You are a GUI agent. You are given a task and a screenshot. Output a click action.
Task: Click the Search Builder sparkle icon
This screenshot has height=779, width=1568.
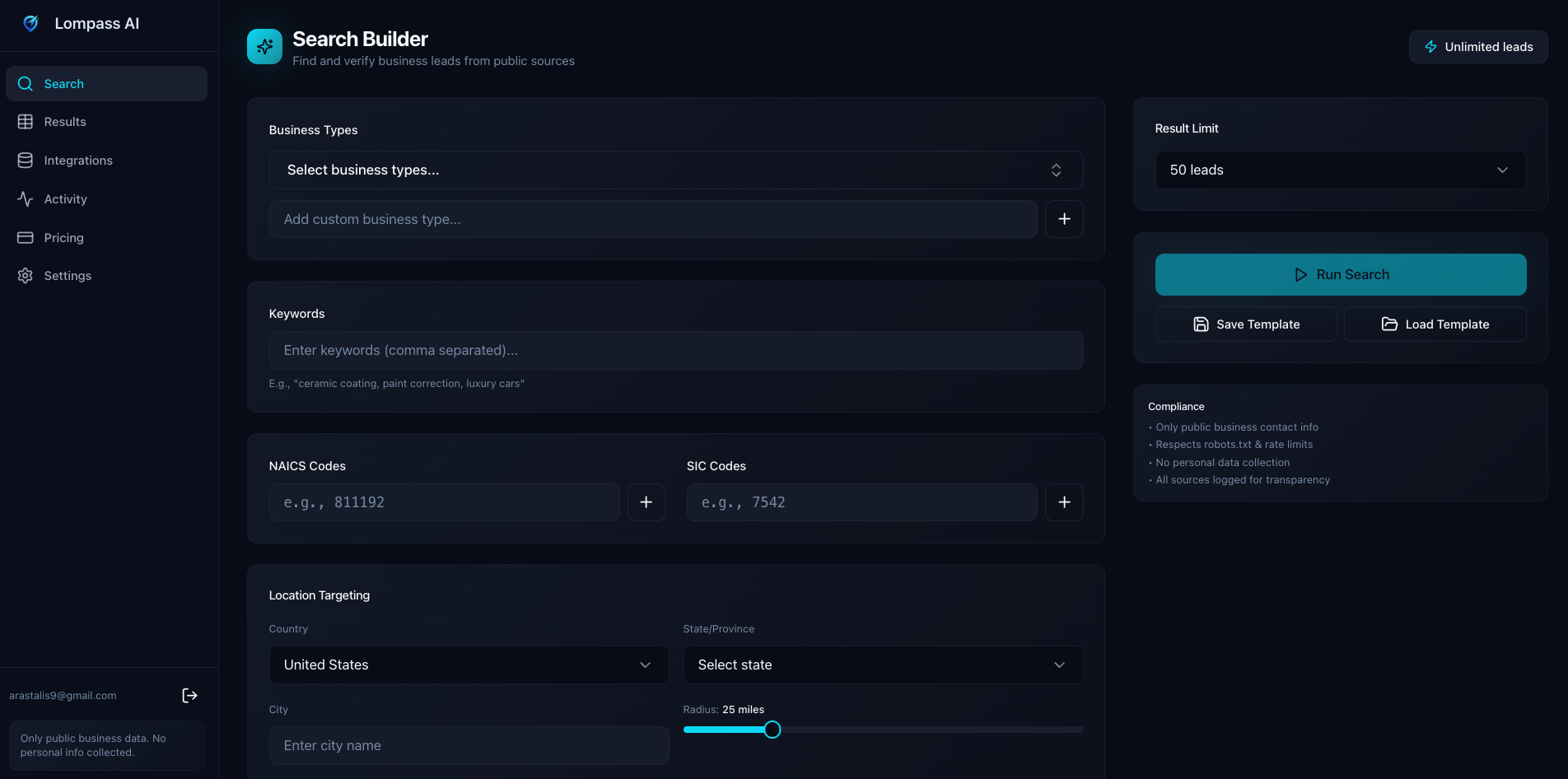pyautogui.click(x=264, y=46)
